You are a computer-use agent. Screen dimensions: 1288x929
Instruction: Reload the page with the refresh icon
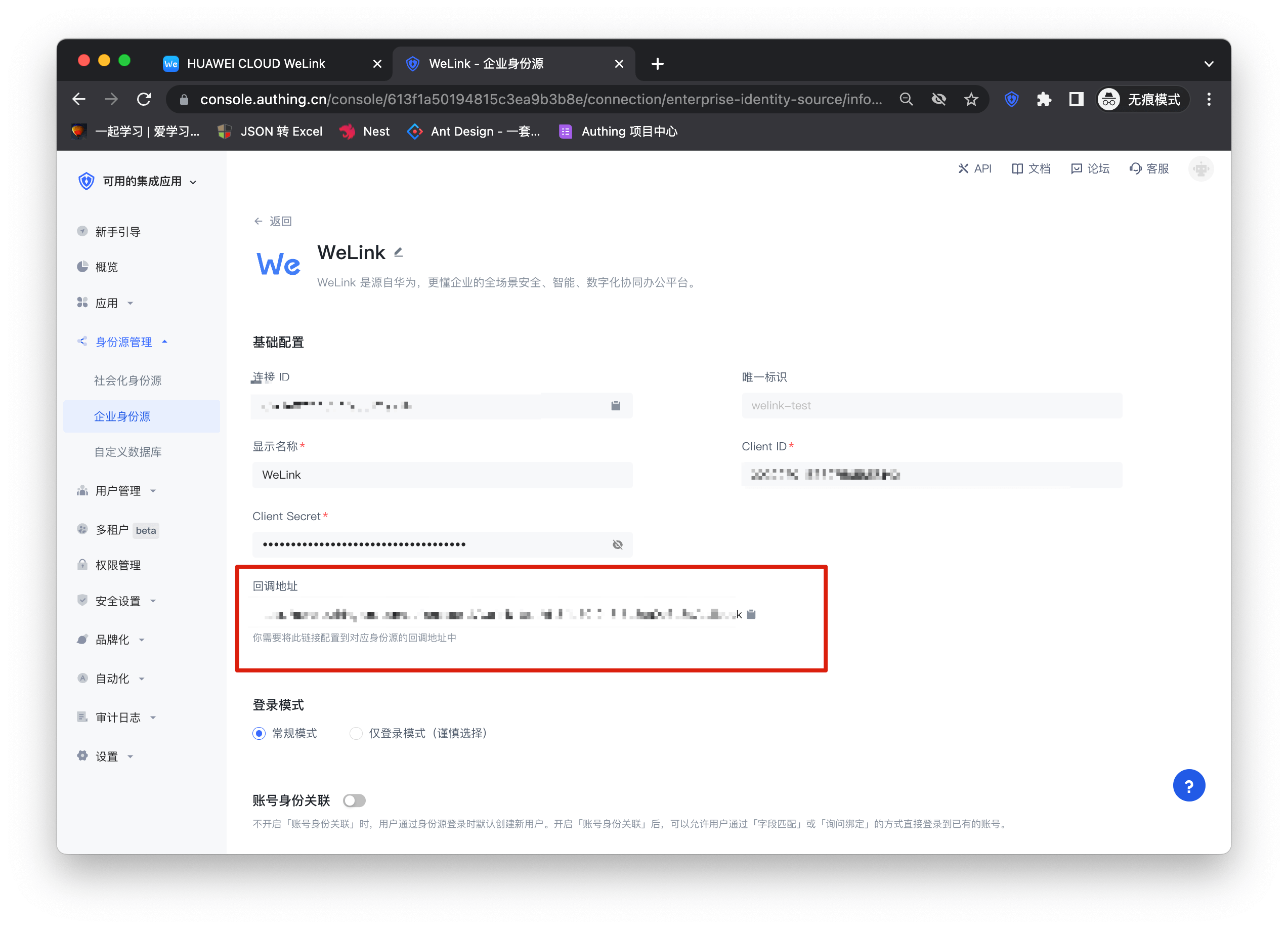(x=144, y=99)
